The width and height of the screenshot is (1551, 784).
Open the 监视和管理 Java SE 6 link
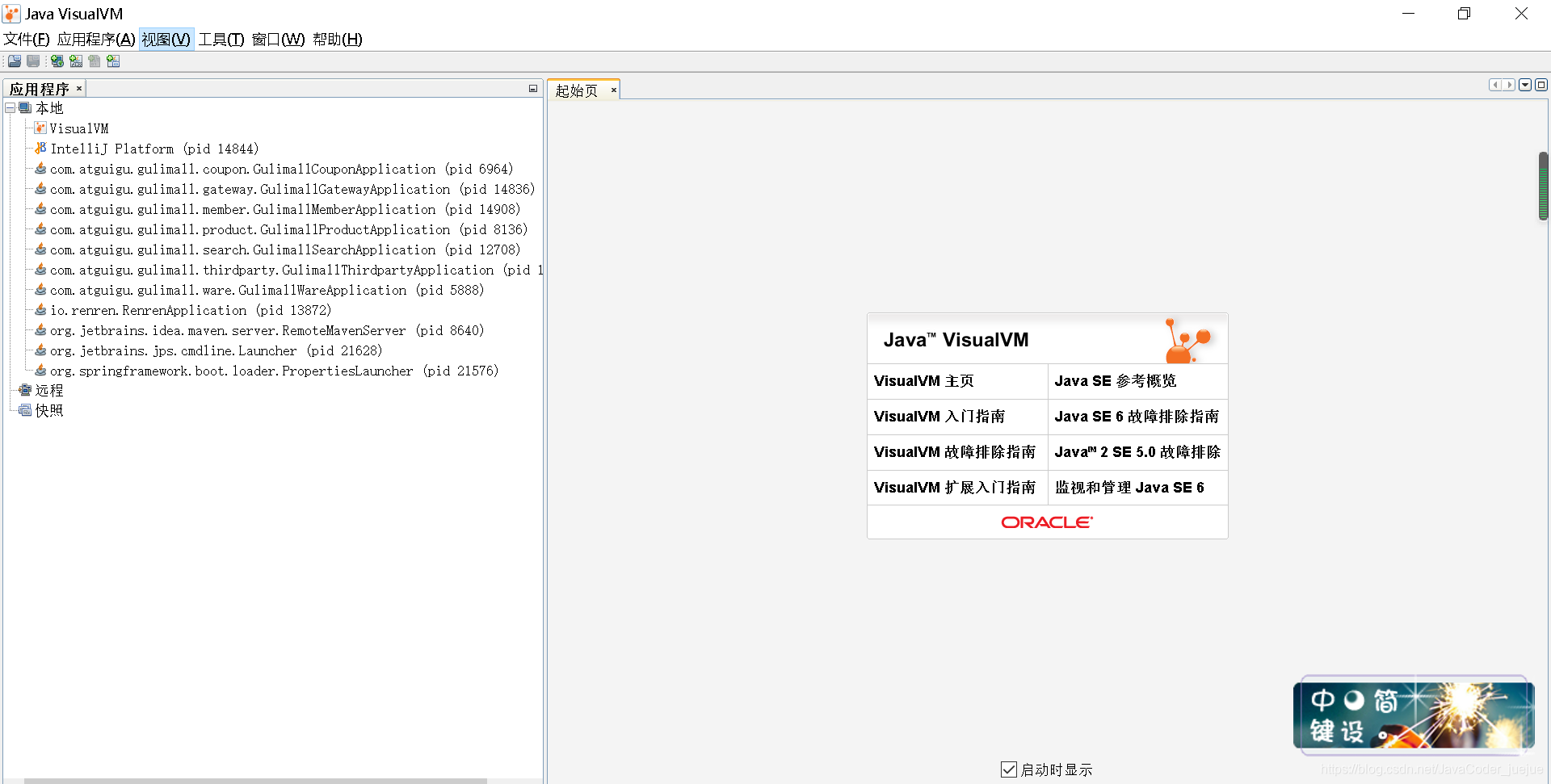[x=1129, y=488]
